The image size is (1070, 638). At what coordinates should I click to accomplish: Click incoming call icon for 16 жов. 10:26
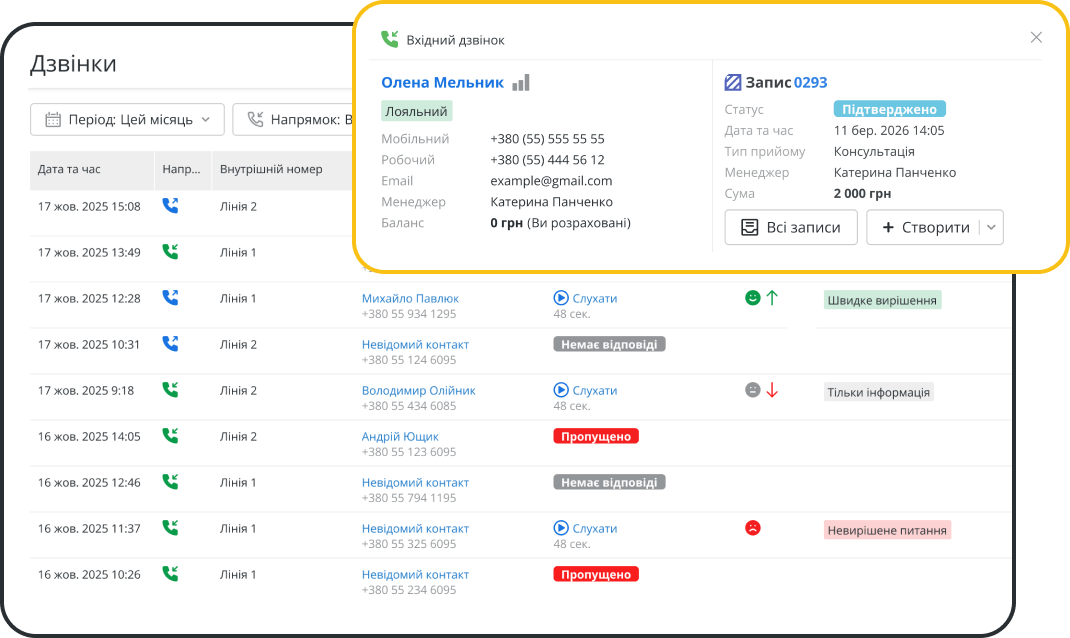170,574
